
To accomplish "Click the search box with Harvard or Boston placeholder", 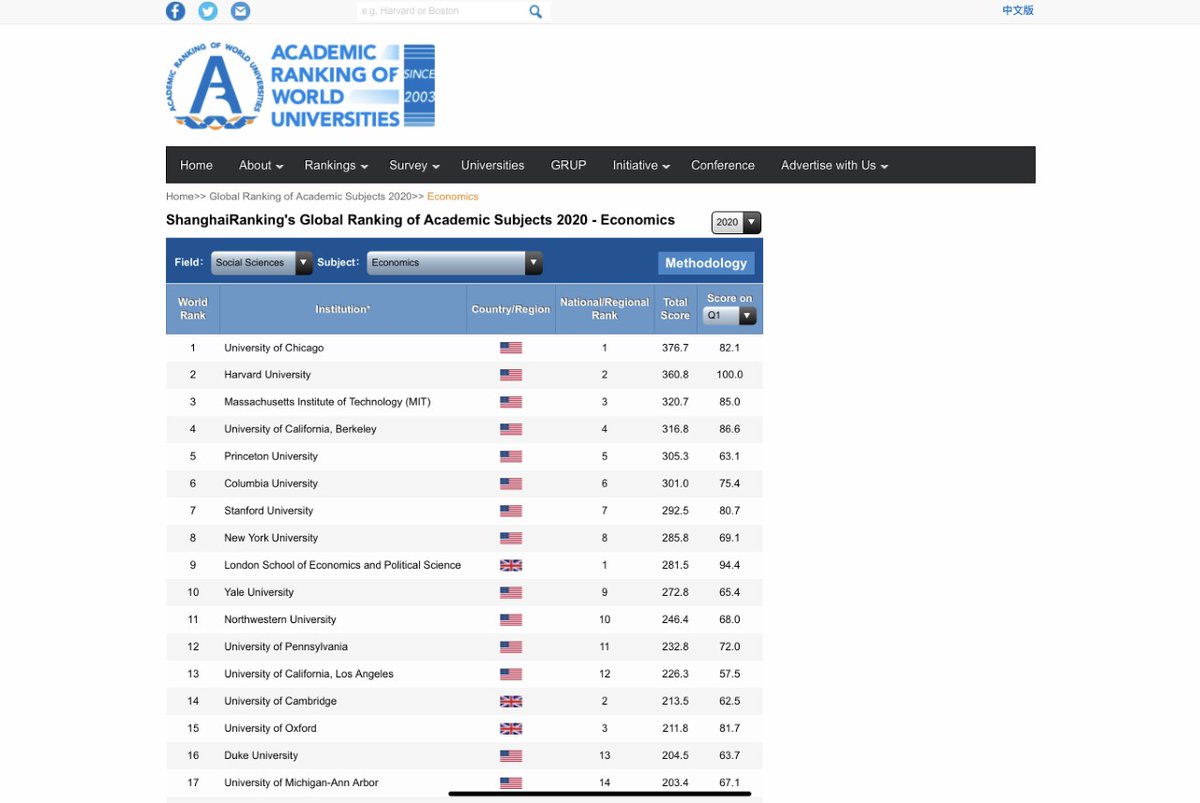I will tap(440, 11).
